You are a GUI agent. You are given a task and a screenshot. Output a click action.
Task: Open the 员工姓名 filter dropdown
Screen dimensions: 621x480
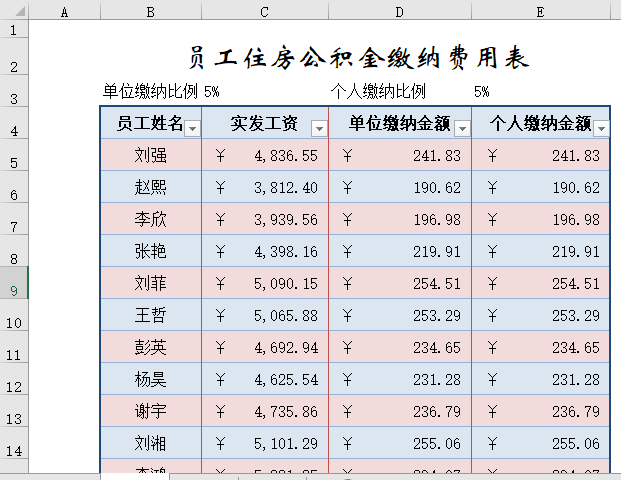pos(192,128)
